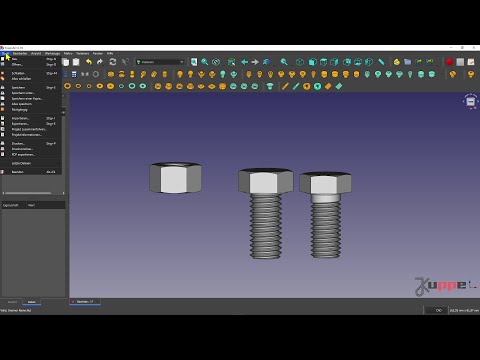
Task: Choose Alles speichern in the menu
Action: [31, 104]
